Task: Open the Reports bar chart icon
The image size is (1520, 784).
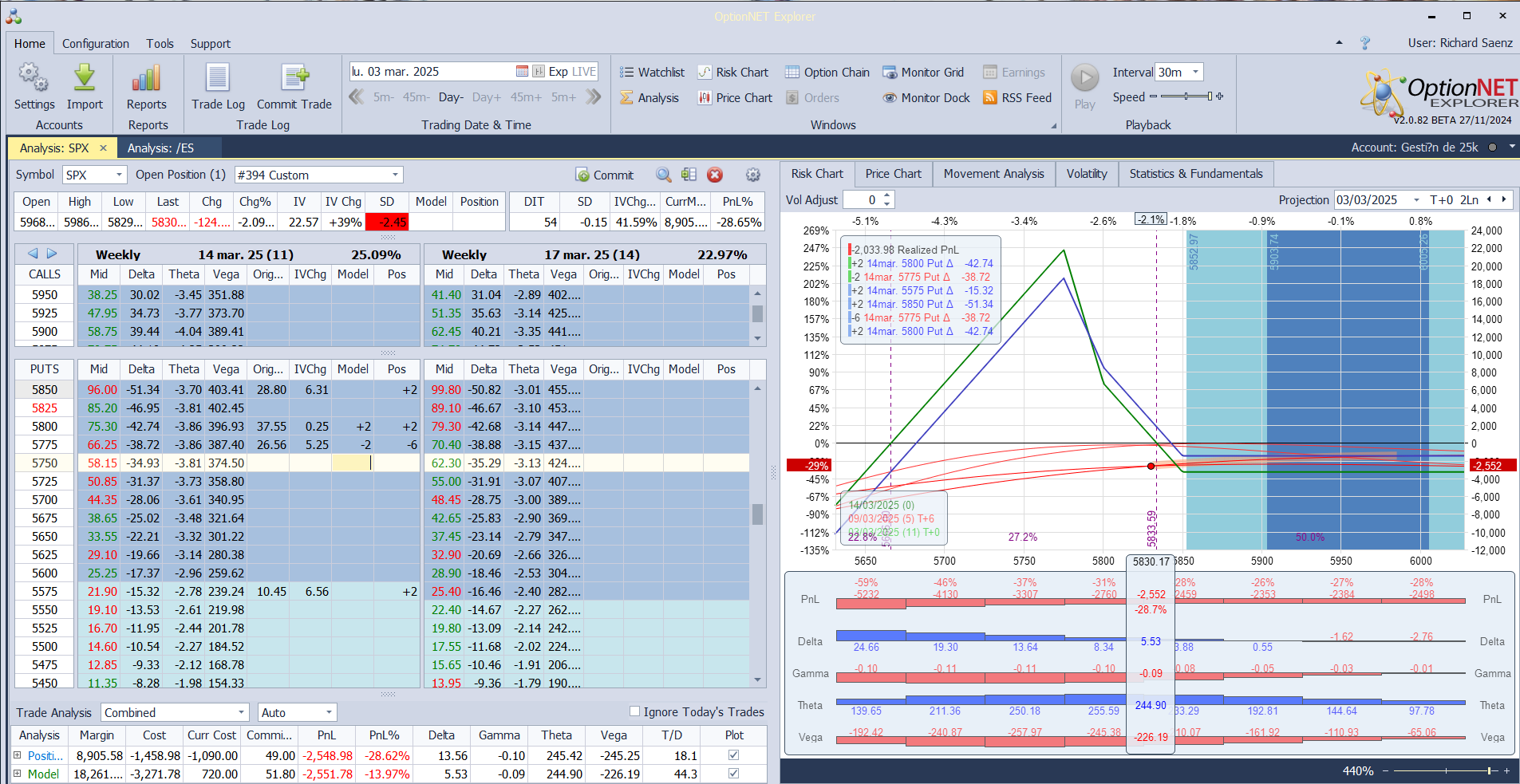Action: [x=147, y=78]
